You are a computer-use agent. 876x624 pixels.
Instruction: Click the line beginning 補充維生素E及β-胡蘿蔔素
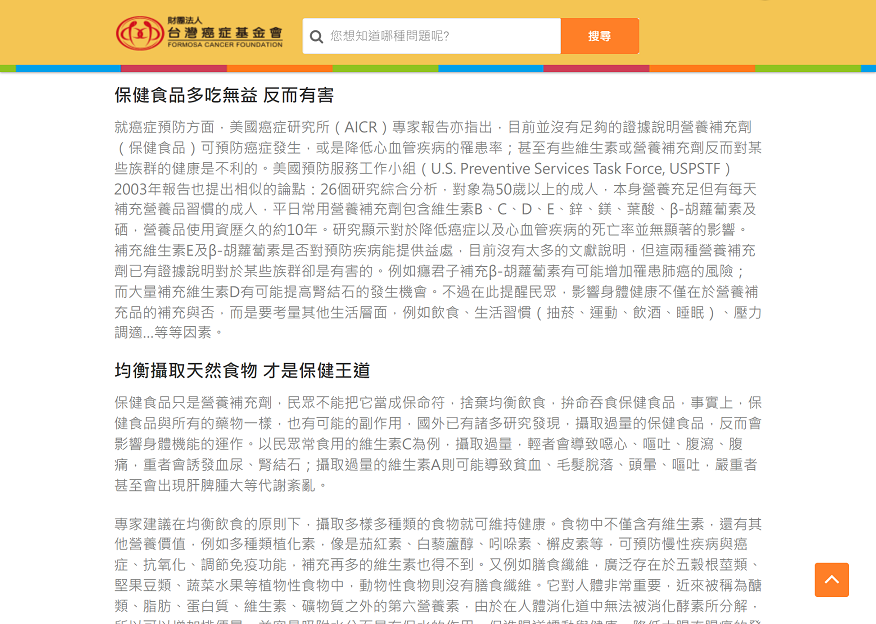(435, 250)
